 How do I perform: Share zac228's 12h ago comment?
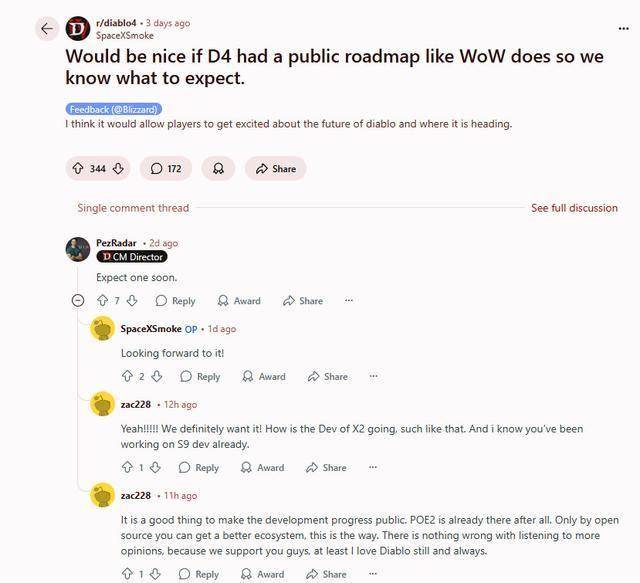click(x=326, y=467)
